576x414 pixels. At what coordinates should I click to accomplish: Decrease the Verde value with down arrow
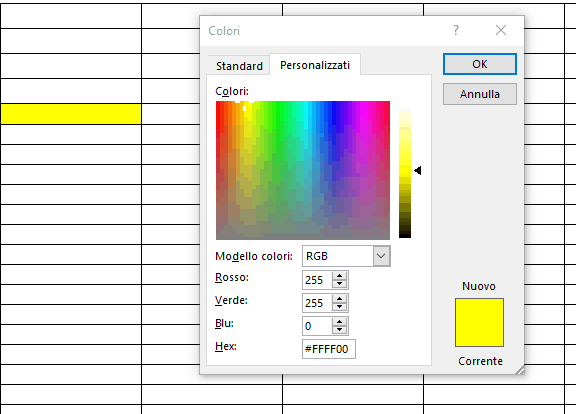tap(339, 307)
